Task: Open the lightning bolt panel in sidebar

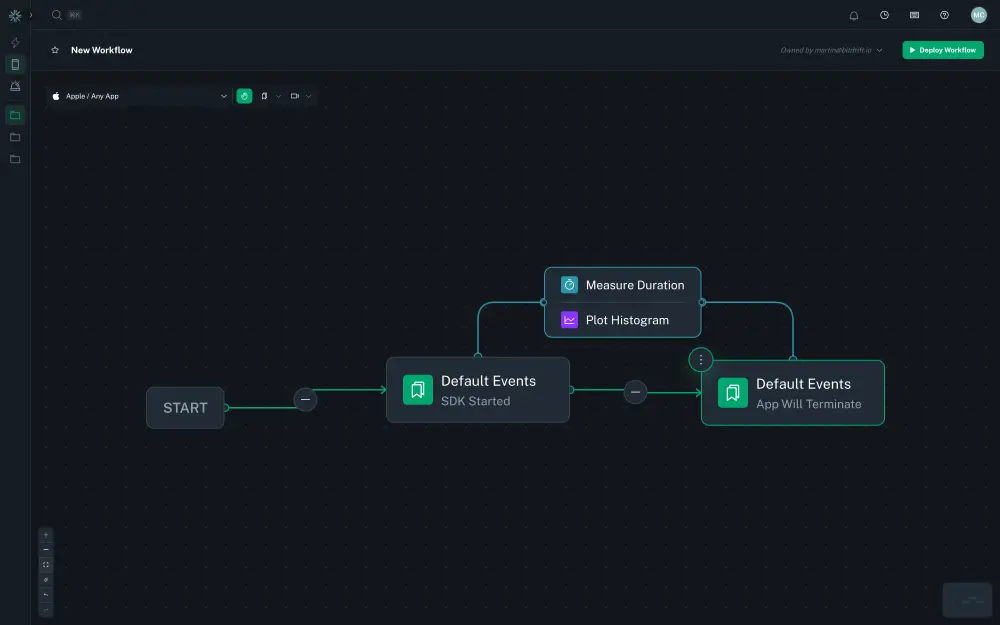Action: 15,42
